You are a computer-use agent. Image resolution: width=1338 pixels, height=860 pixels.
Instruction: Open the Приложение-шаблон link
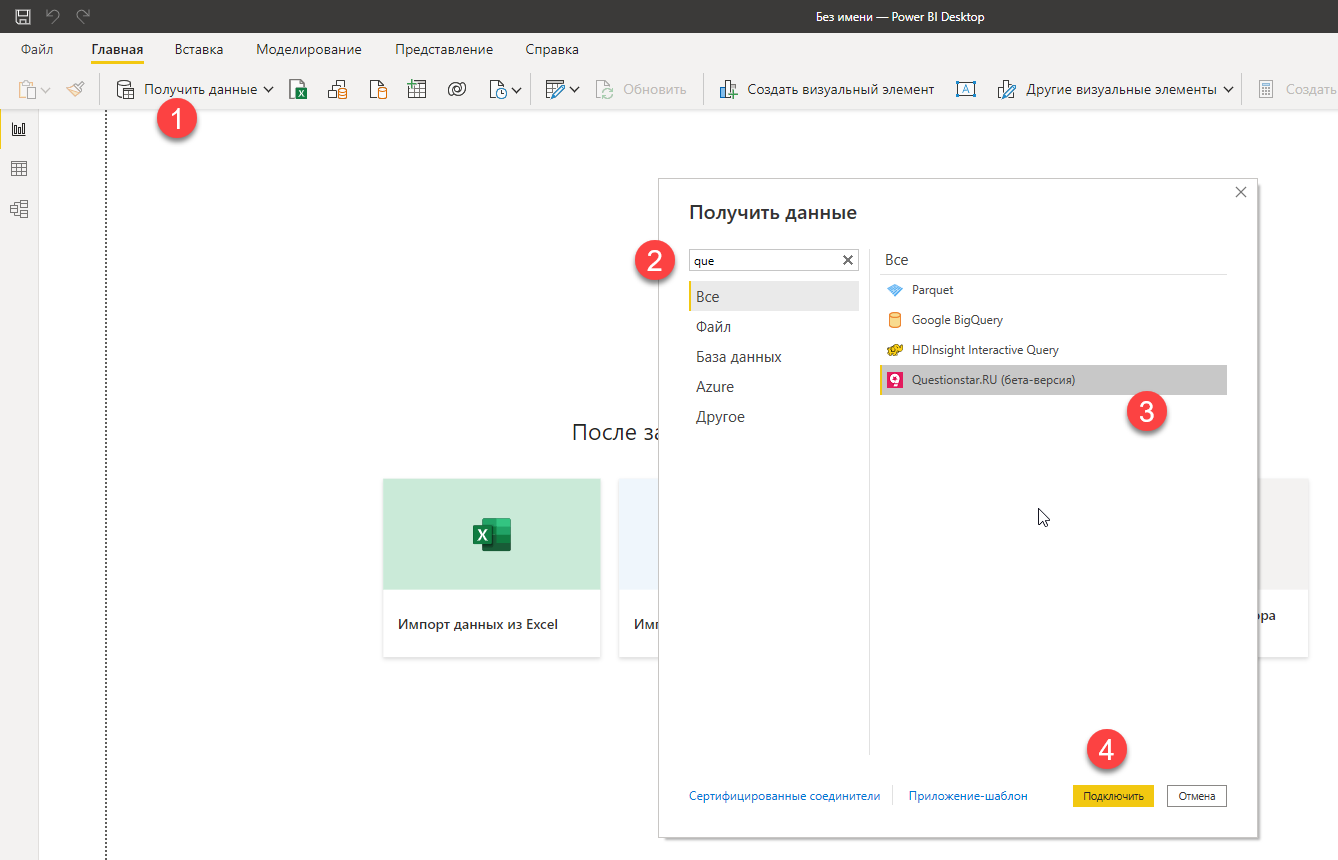click(968, 796)
